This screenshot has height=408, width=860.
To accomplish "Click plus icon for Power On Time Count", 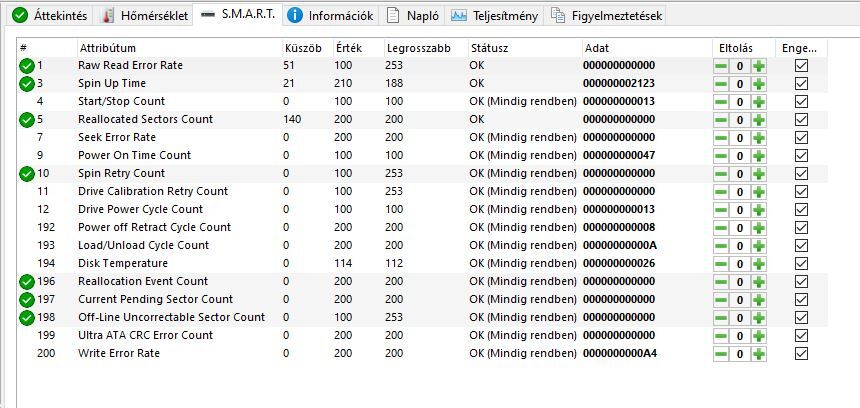I will click(x=759, y=156).
